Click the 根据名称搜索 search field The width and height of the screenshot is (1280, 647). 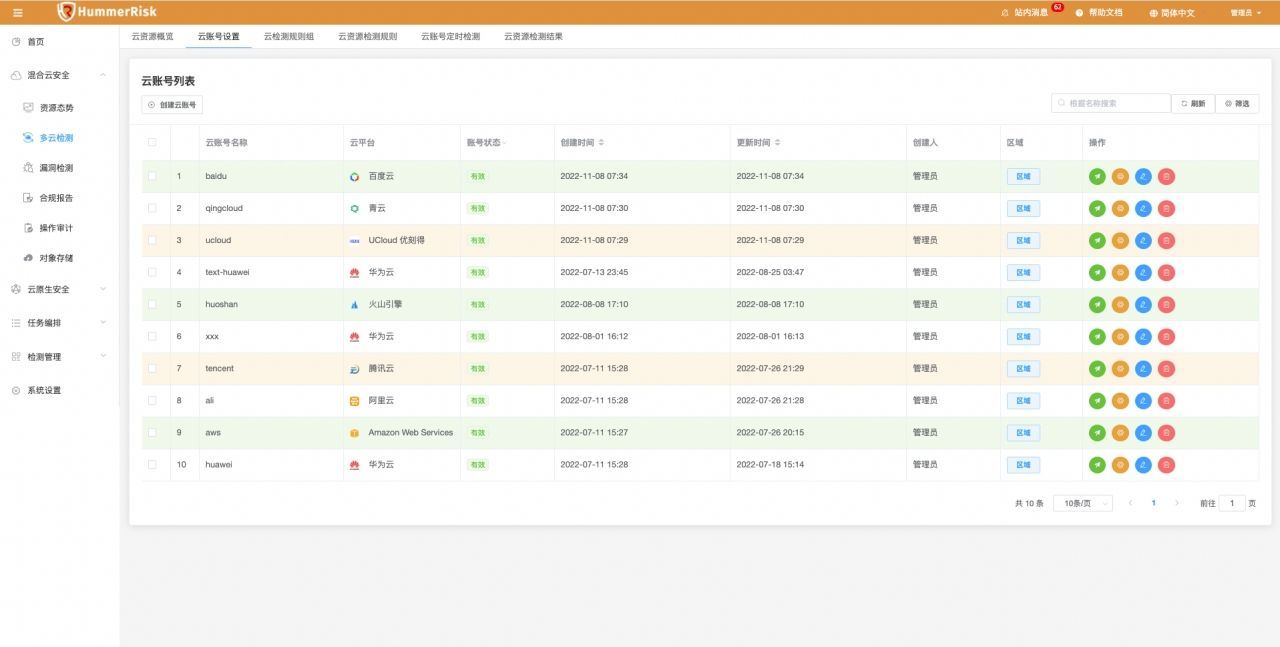[x=1111, y=103]
